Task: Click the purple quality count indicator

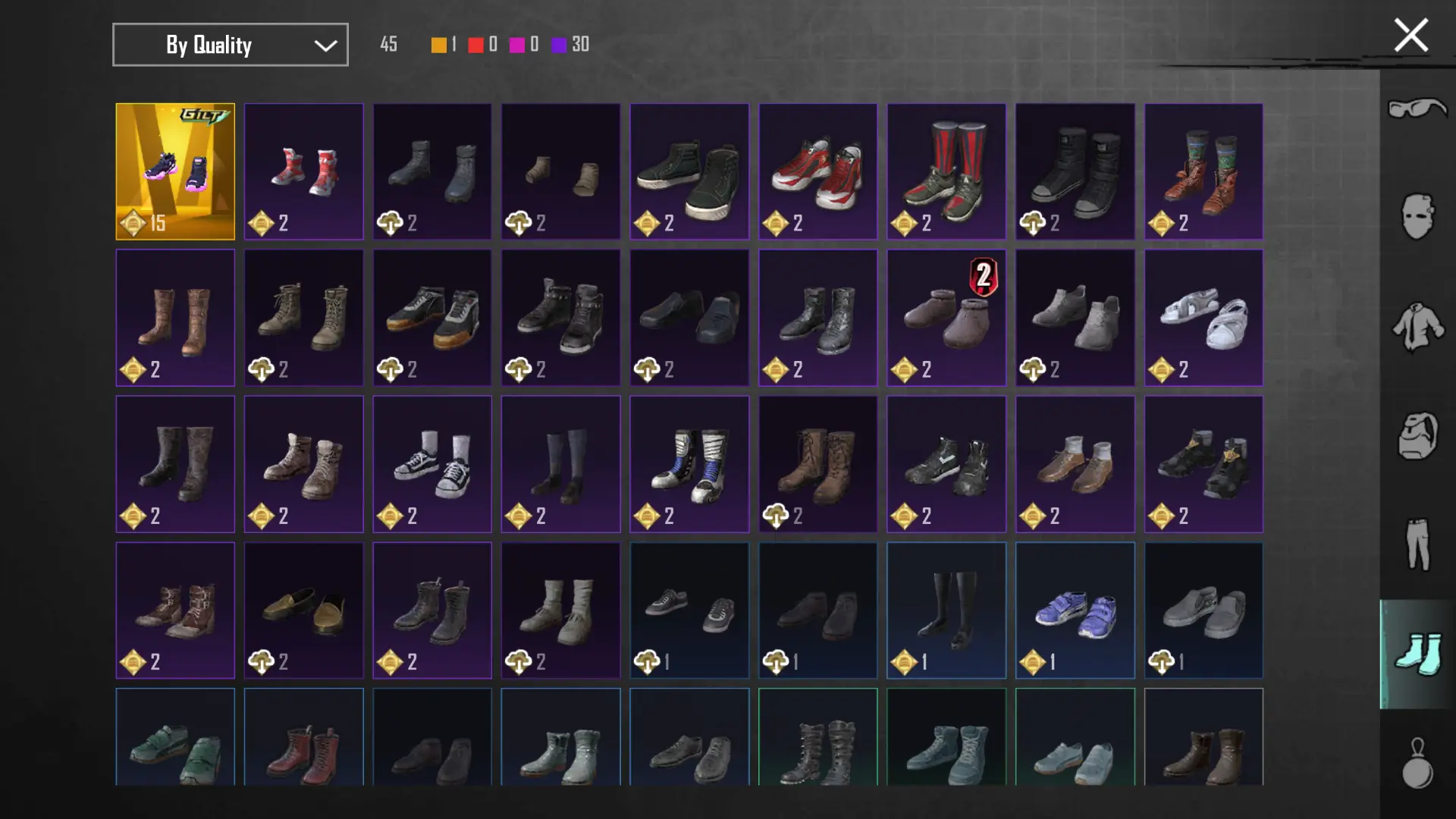Action: tap(570, 45)
